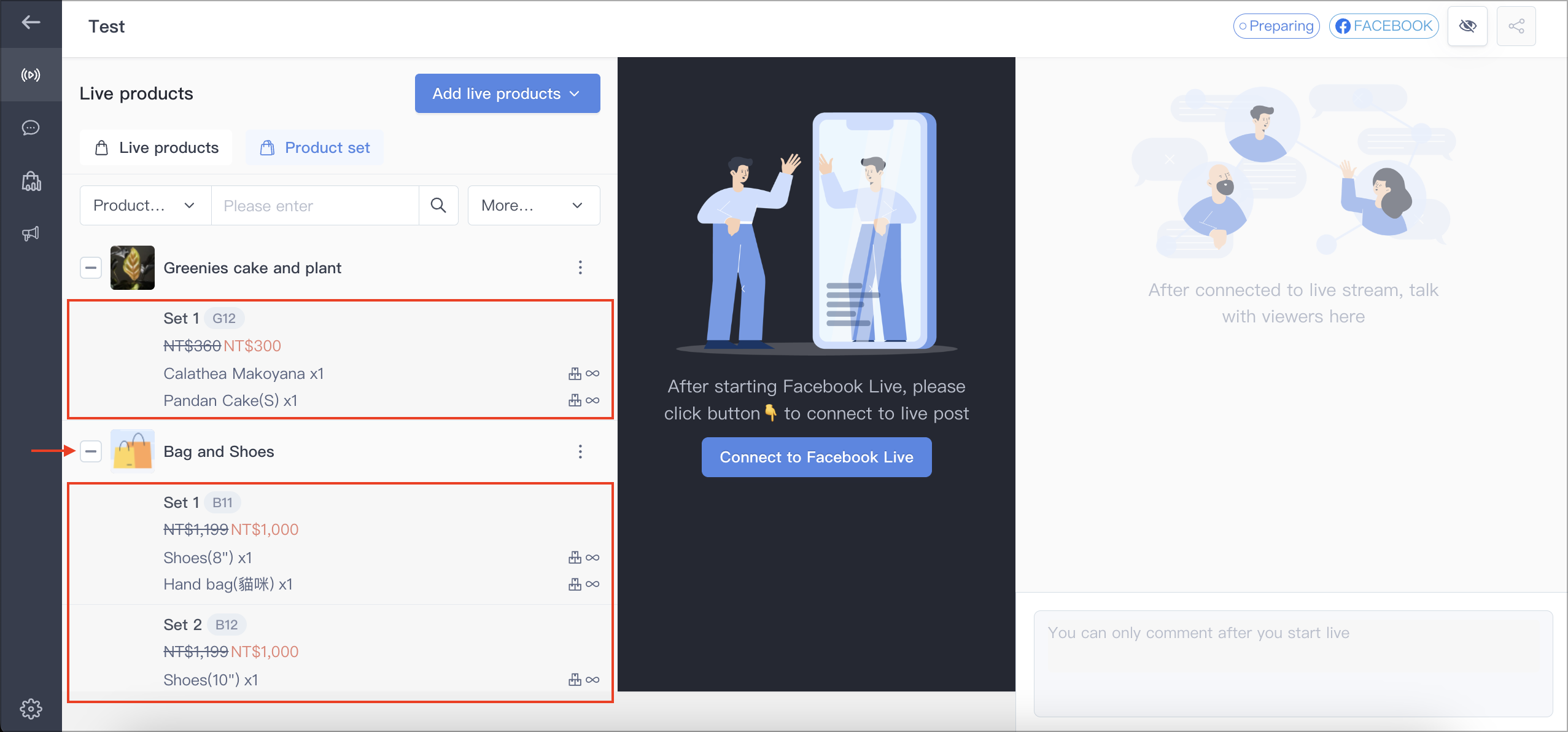Screen dimensions: 1568x732
Task: Open Bag and Shoes three-dot menu
Action: pyautogui.click(x=580, y=451)
